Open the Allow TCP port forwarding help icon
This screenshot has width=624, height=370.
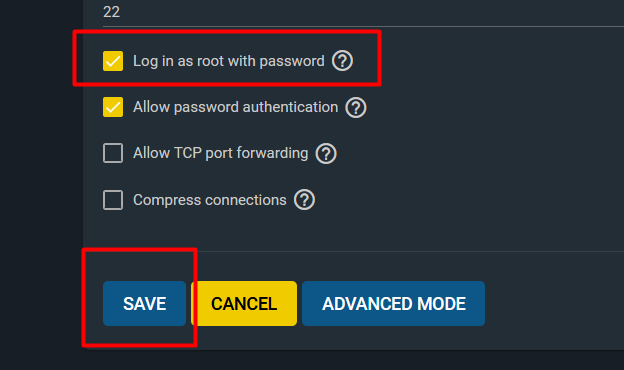pyautogui.click(x=326, y=154)
